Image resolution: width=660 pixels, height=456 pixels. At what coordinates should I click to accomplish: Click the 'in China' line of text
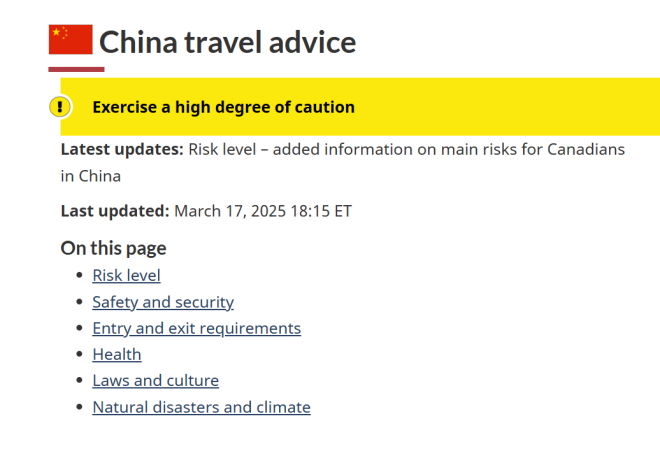point(90,176)
